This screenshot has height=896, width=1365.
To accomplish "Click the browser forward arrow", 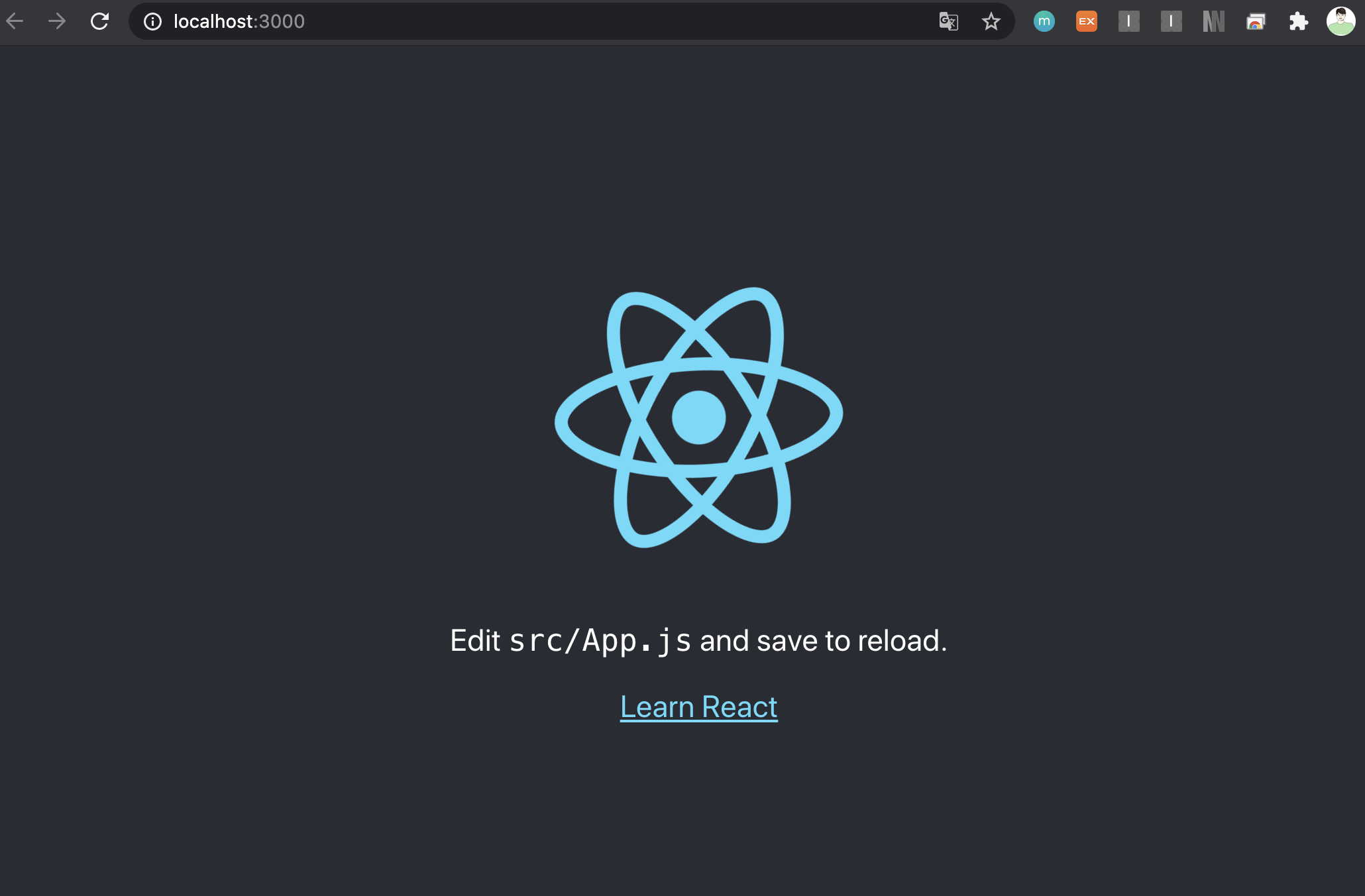I will point(57,21).
